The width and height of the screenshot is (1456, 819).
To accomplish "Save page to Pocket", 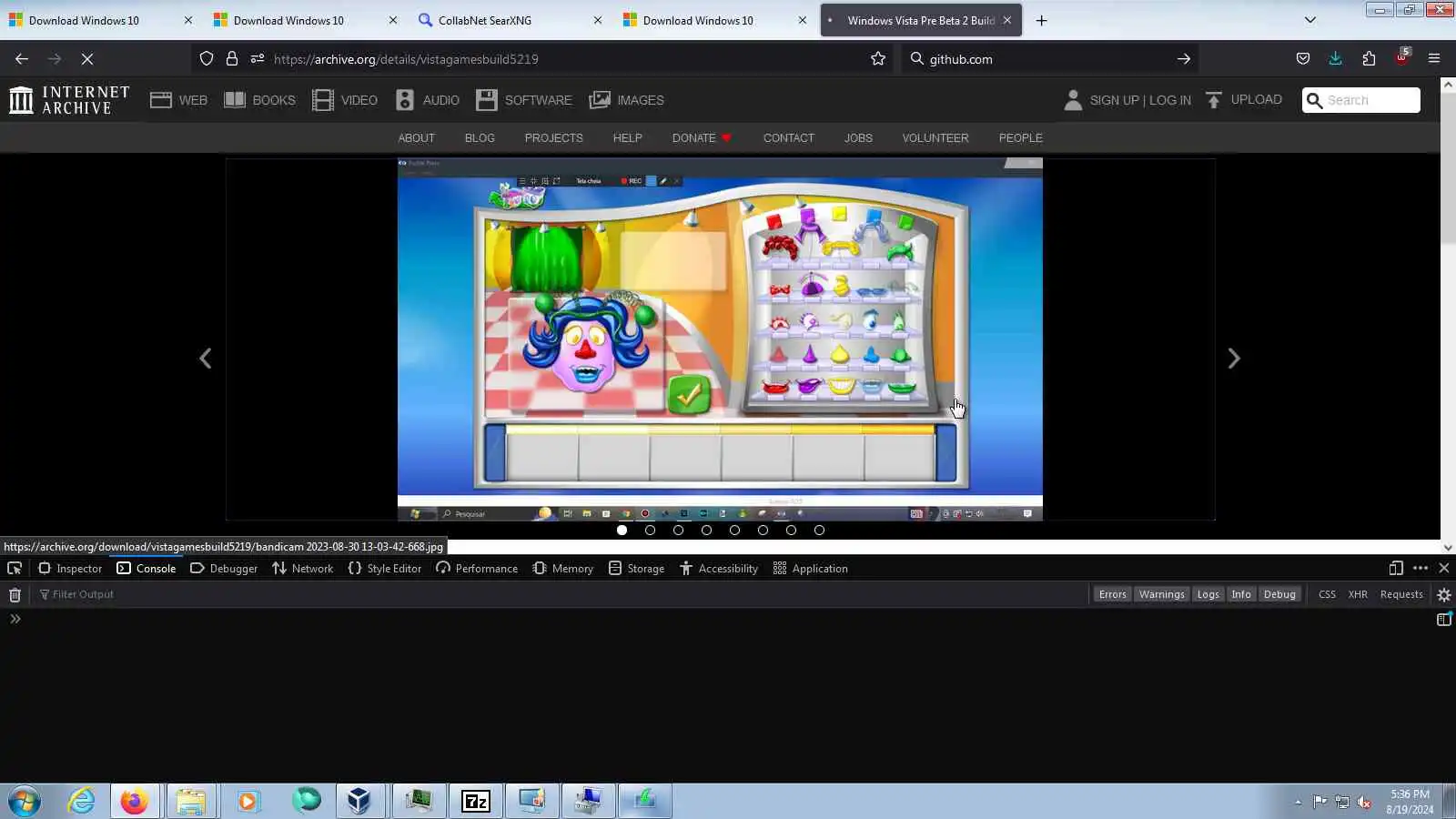I will (x=1303, y=59).
